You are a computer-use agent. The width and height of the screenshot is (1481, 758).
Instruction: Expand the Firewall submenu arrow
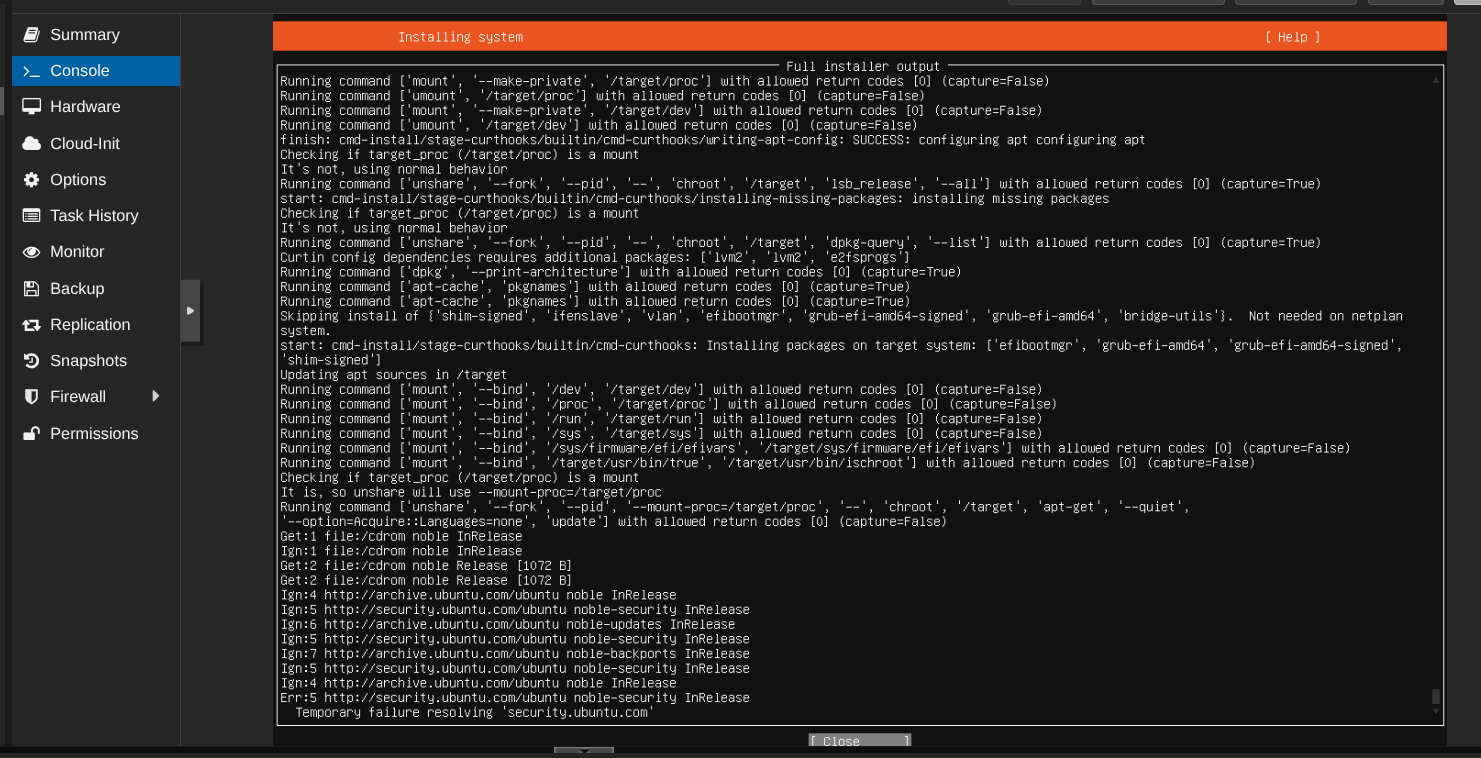tap(155, 396)
